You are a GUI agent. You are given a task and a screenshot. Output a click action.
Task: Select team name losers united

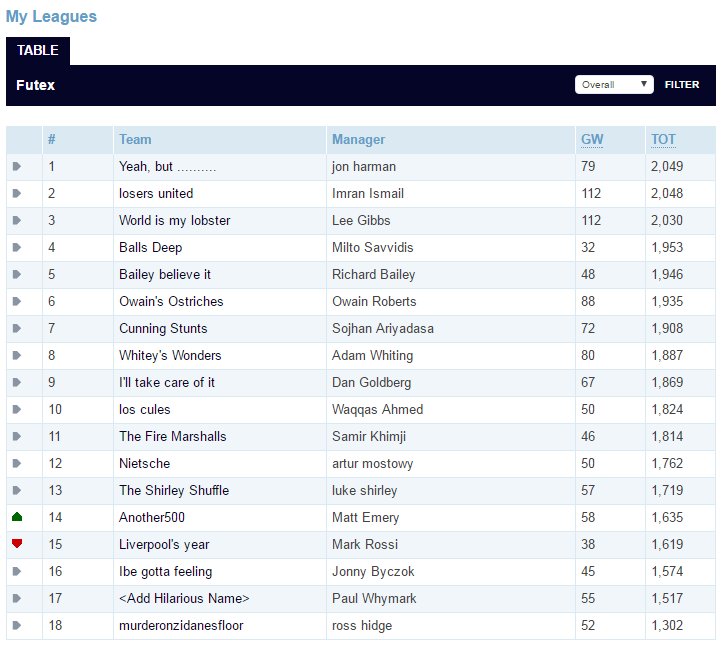pos(156,193)
